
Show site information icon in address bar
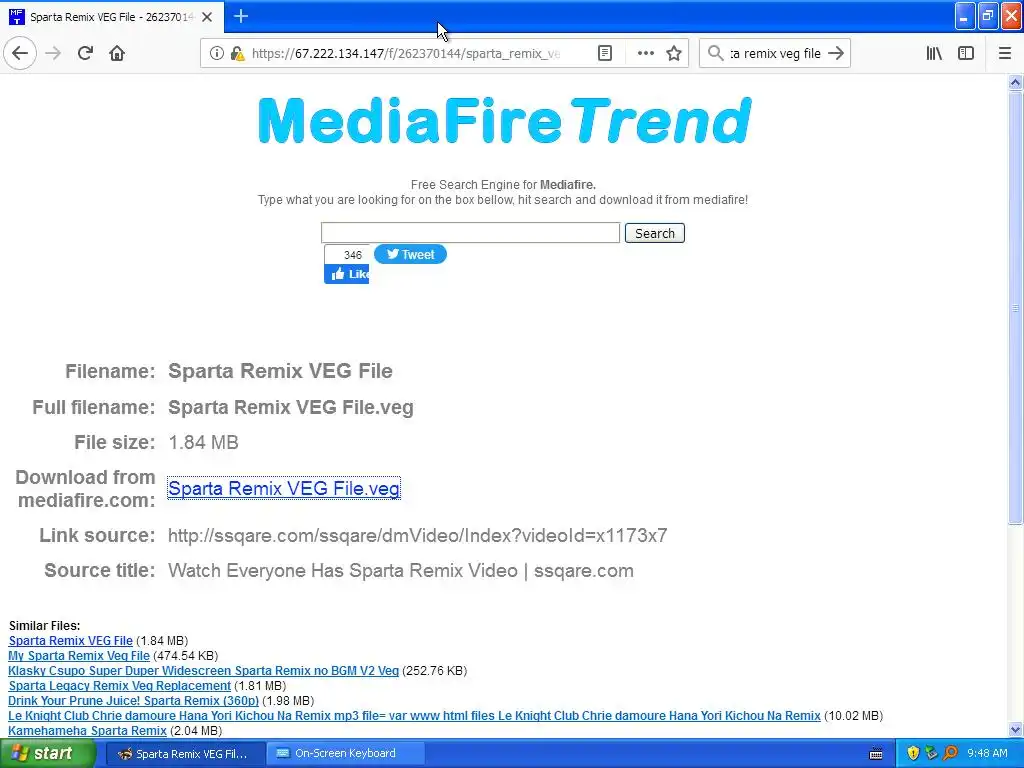coord(216,54)
